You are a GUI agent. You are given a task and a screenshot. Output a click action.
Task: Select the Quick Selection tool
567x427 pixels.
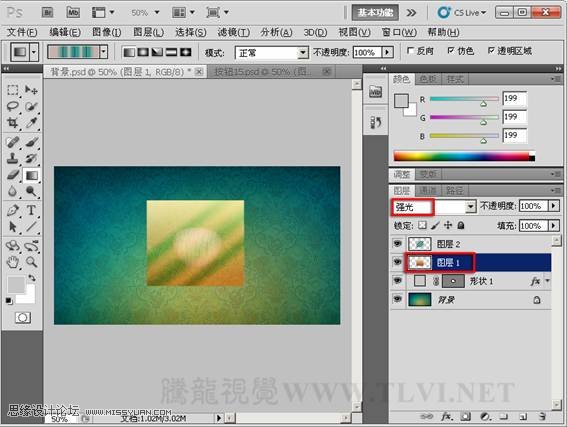[31, 106]
